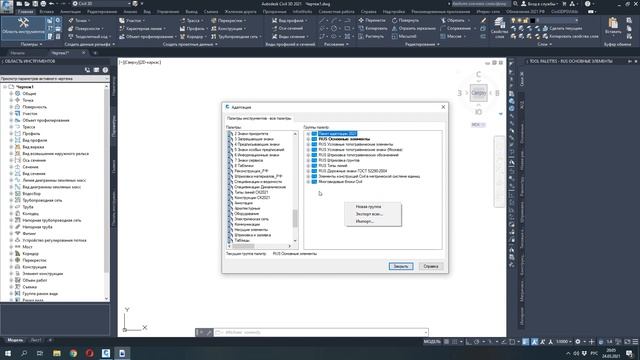This screenshot has width=640, height=360.
Task: Open the Профиль ribbon tool
Action: [193, 29]
